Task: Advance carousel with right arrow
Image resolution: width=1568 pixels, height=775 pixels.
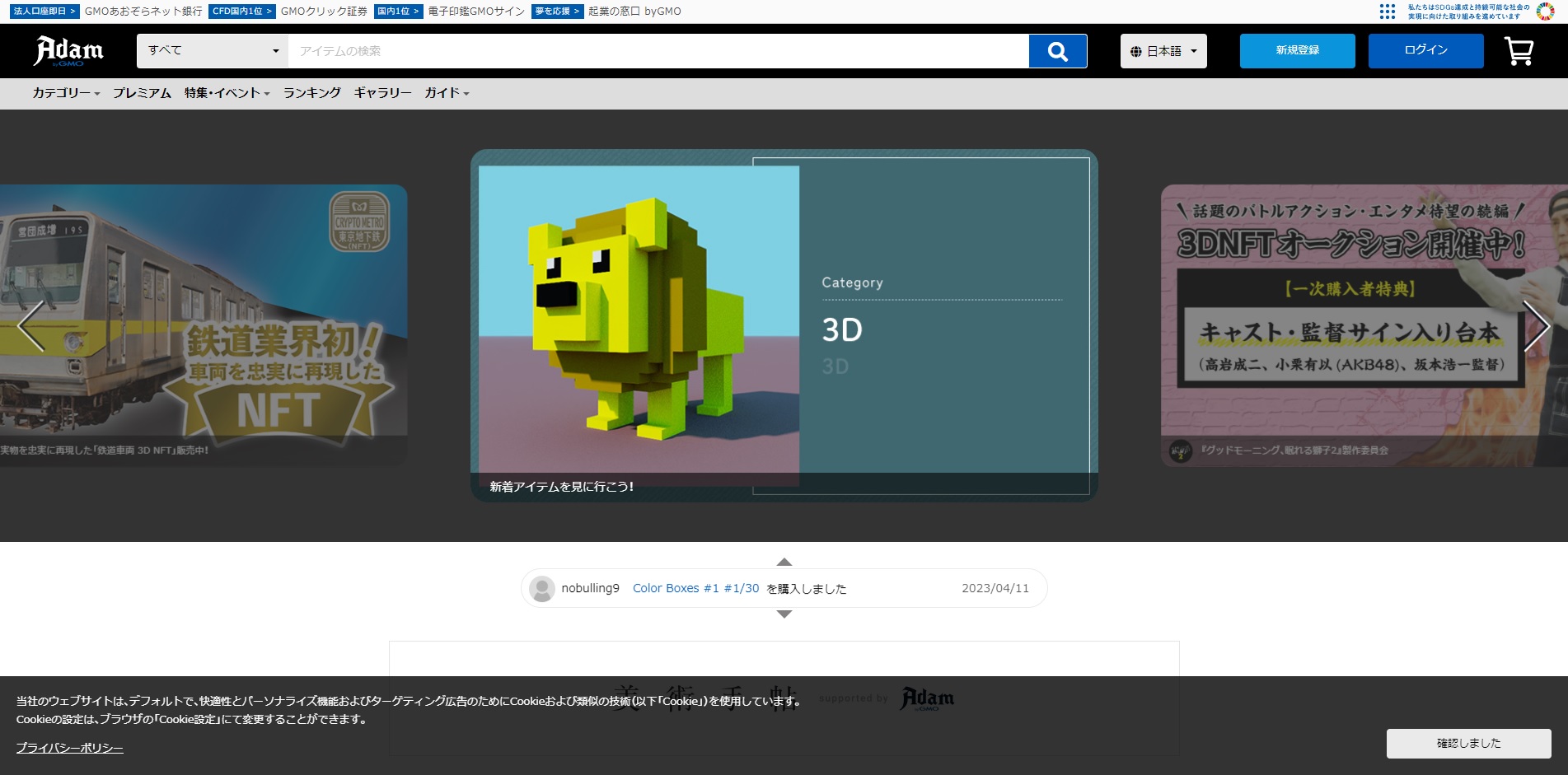Action: pos(1536,326)
